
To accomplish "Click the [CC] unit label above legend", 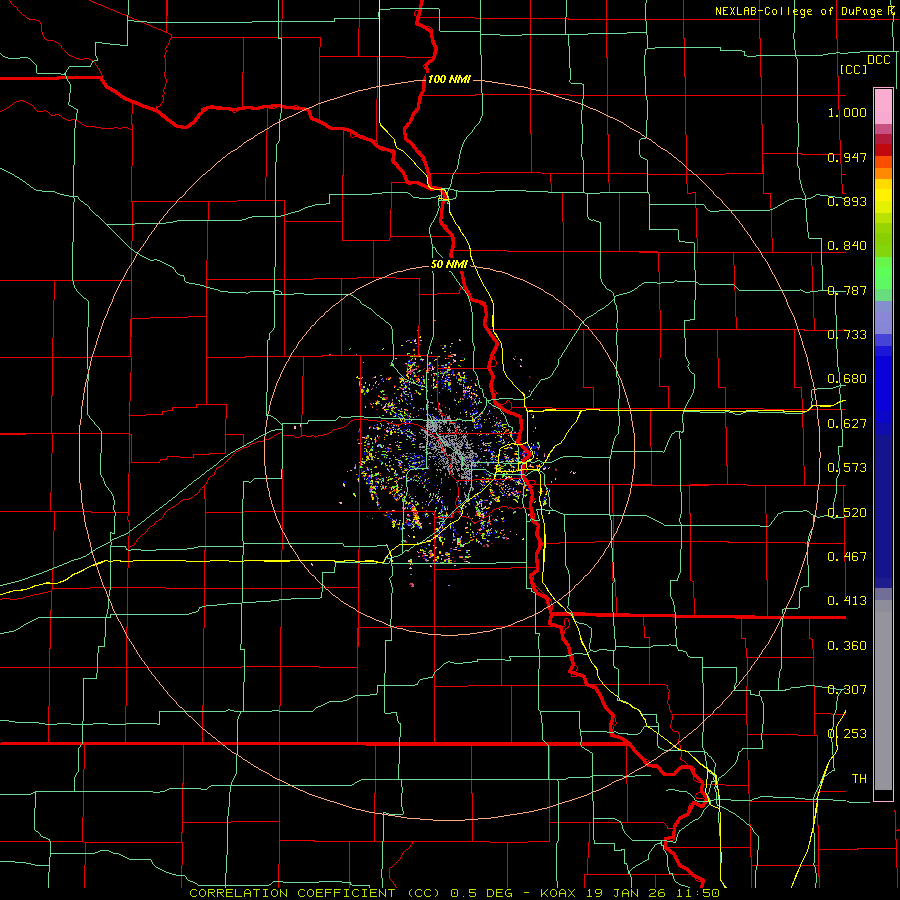I will pyautogui.click(x=853, y=69).
